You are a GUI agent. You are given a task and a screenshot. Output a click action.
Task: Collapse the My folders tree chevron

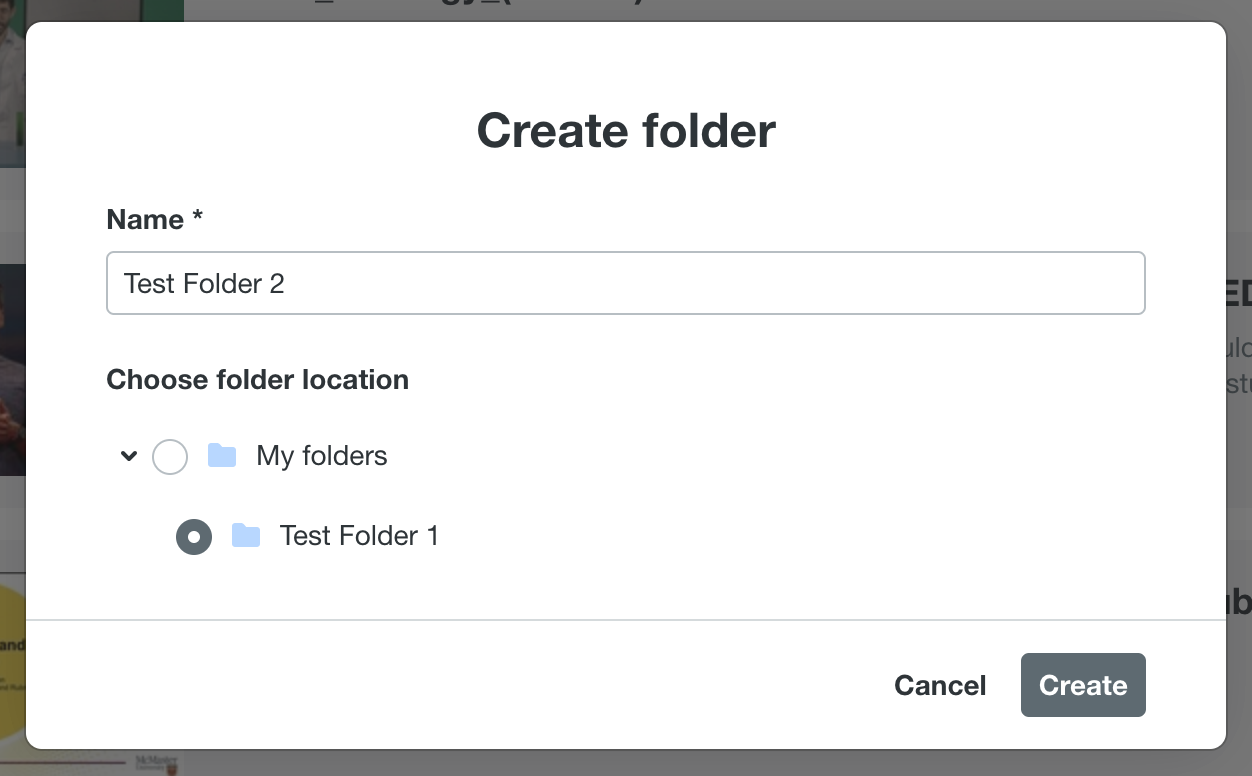click(129, 456)
